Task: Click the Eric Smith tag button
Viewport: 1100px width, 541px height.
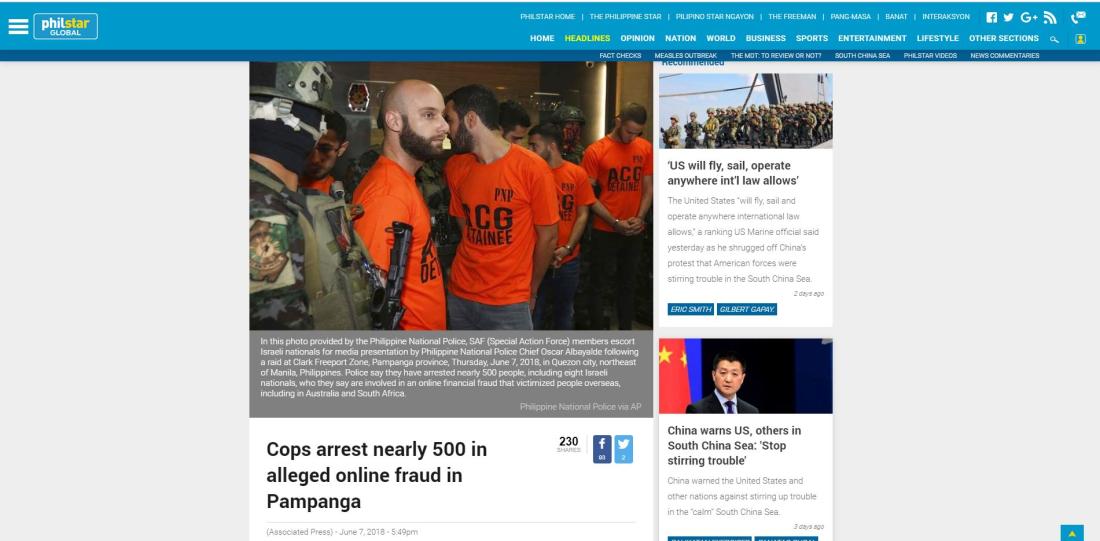Action: pyautogui.click(x=690, y=309)
